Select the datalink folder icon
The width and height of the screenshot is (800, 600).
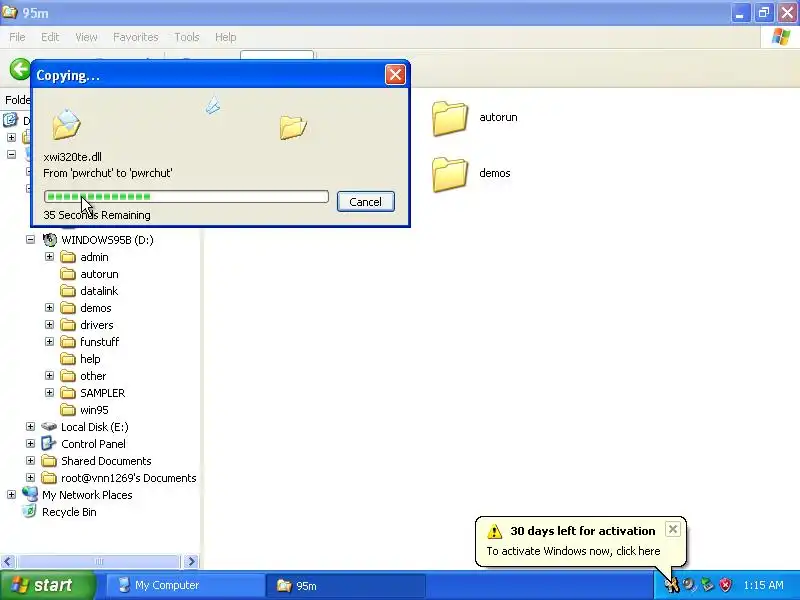tap(68, 291)
